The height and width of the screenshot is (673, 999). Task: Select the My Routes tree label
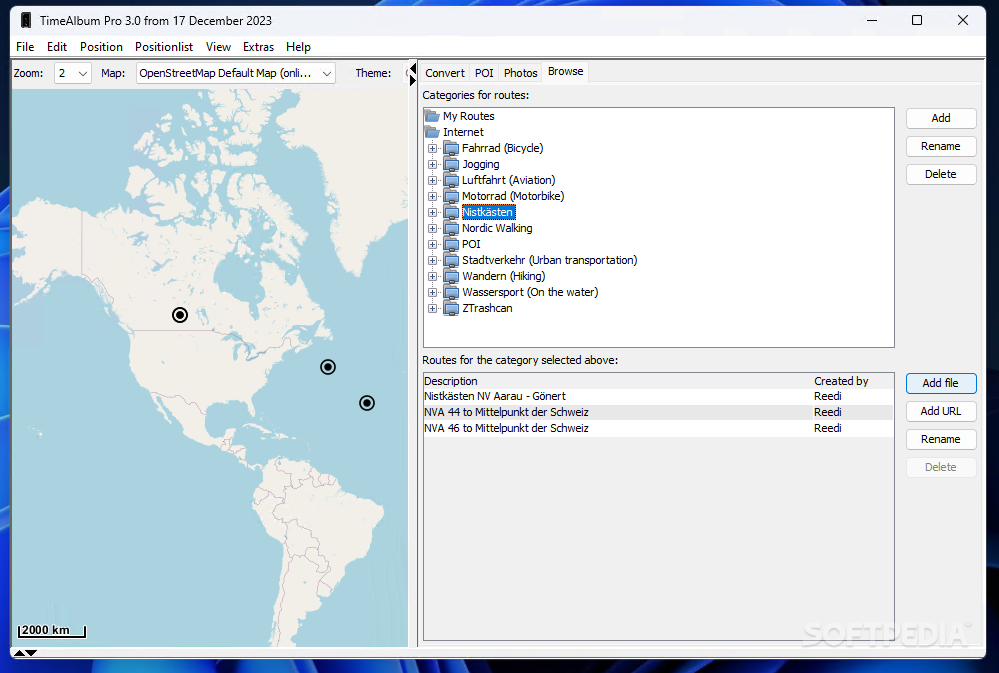click(468, 116)
